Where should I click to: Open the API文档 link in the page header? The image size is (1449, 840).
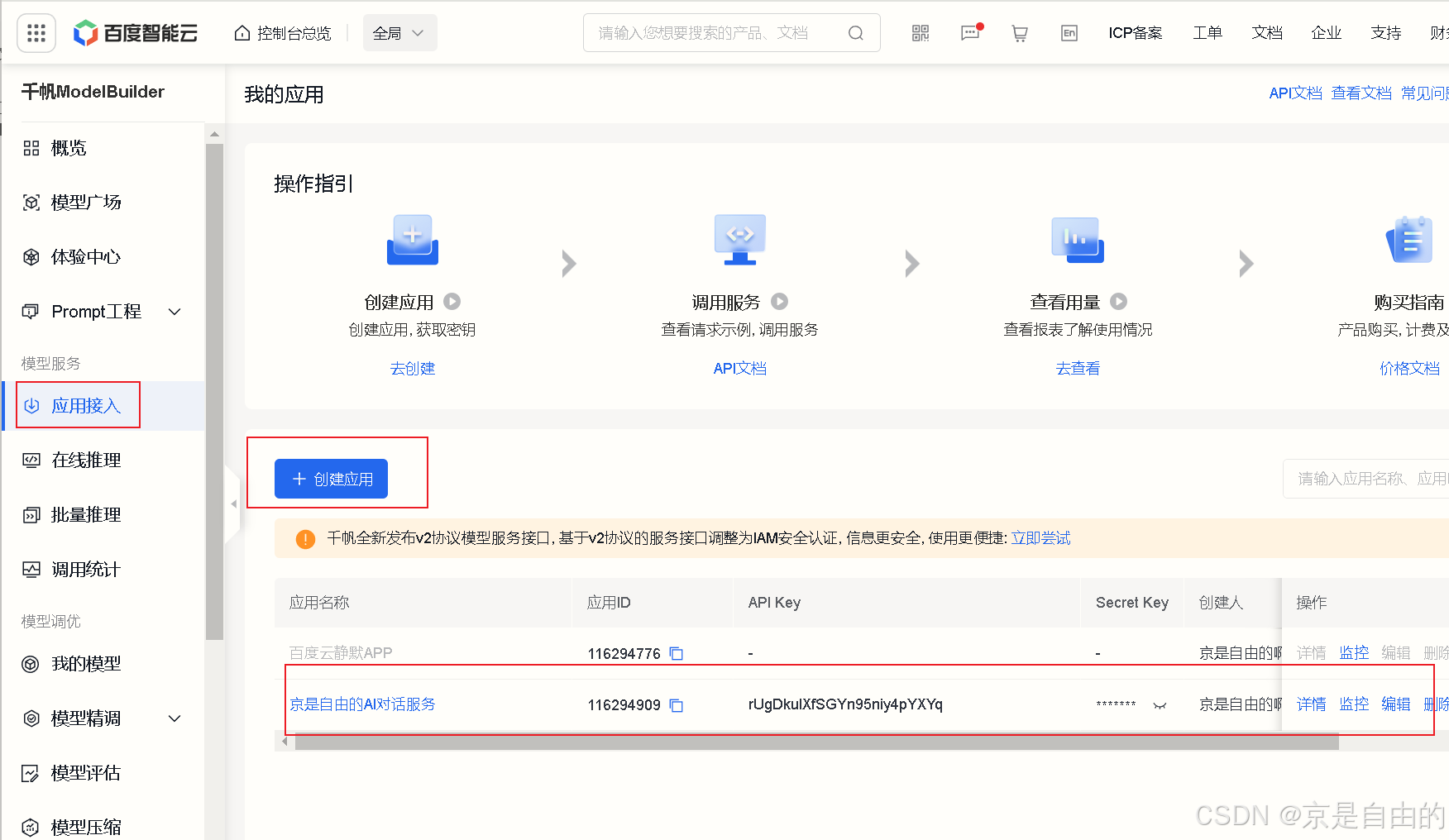(1295, 93)
